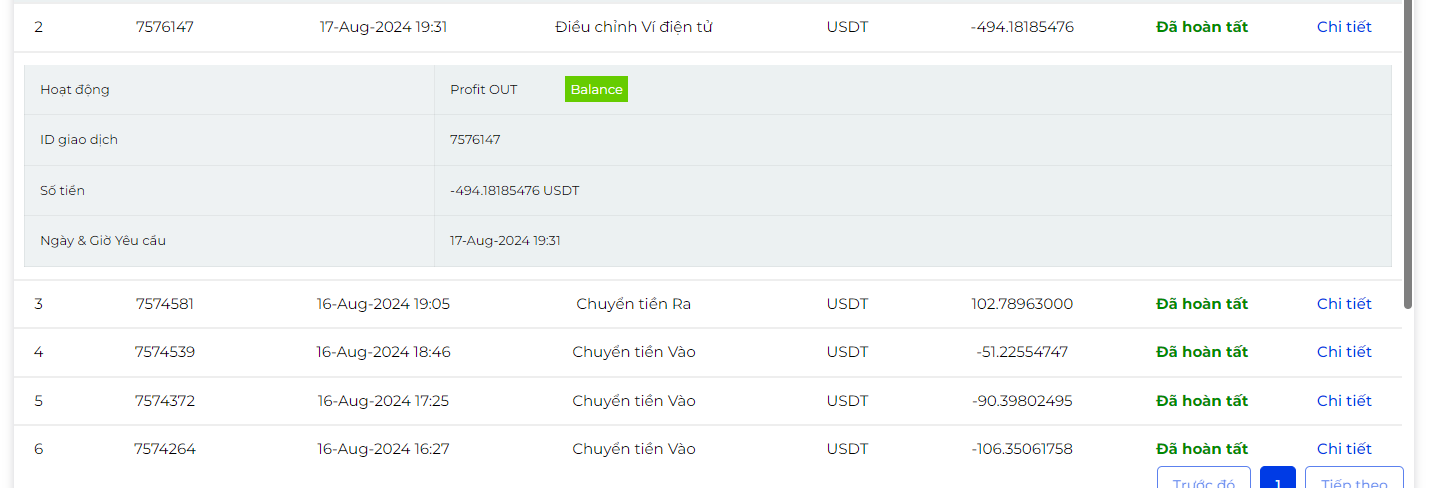Click the green Balance badge
Viewport: 1447px width, 488px height.
click(596, 90)
